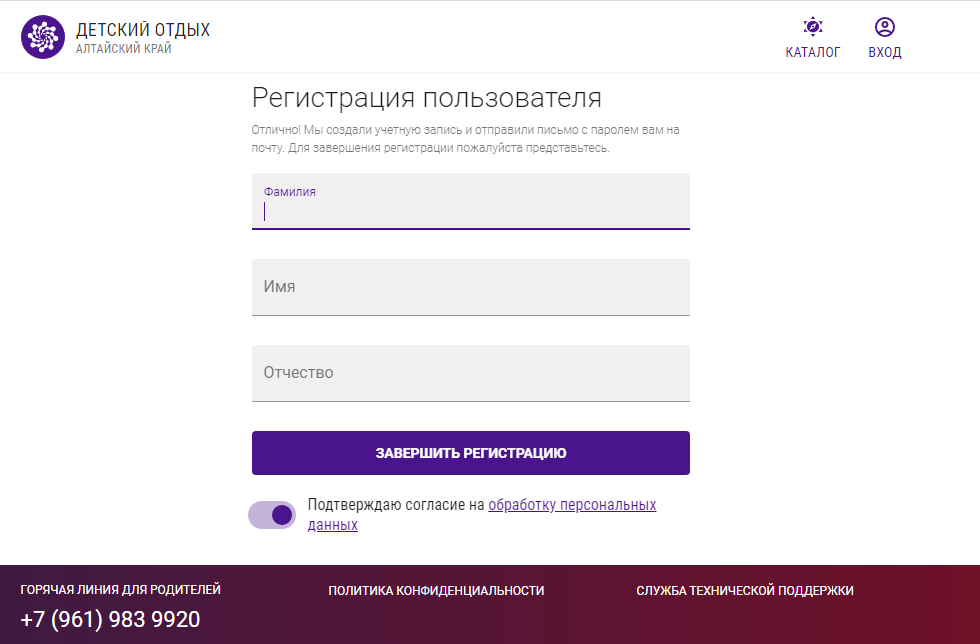
Task: Select the ВХОД menu label
Action: [884, 53]
